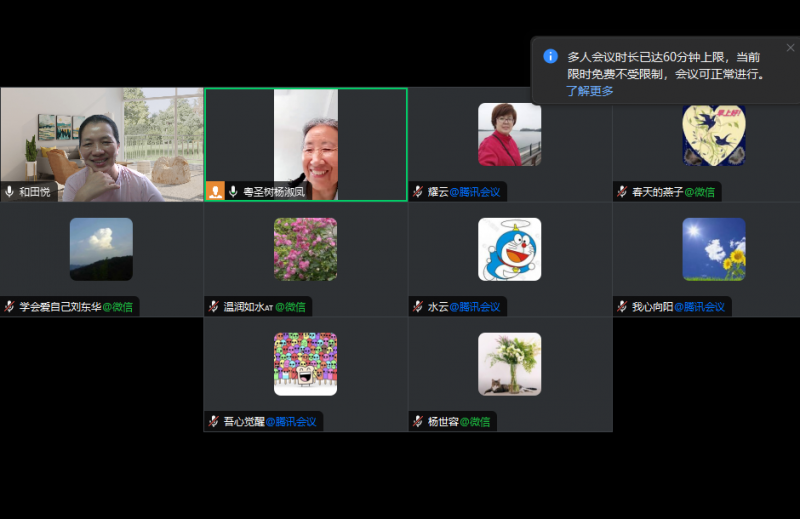Click muted mic icon beside 杨世容
This screenshot has height=519, width=800.
click(x=418, y=422)
